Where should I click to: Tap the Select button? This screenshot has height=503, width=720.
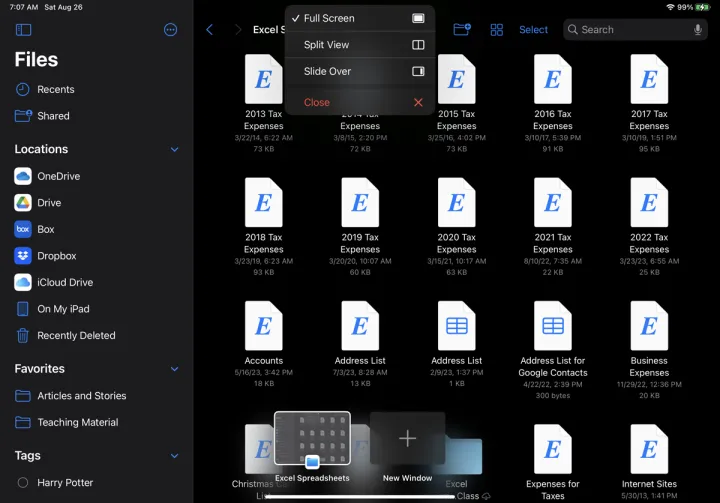click(533, 30)
